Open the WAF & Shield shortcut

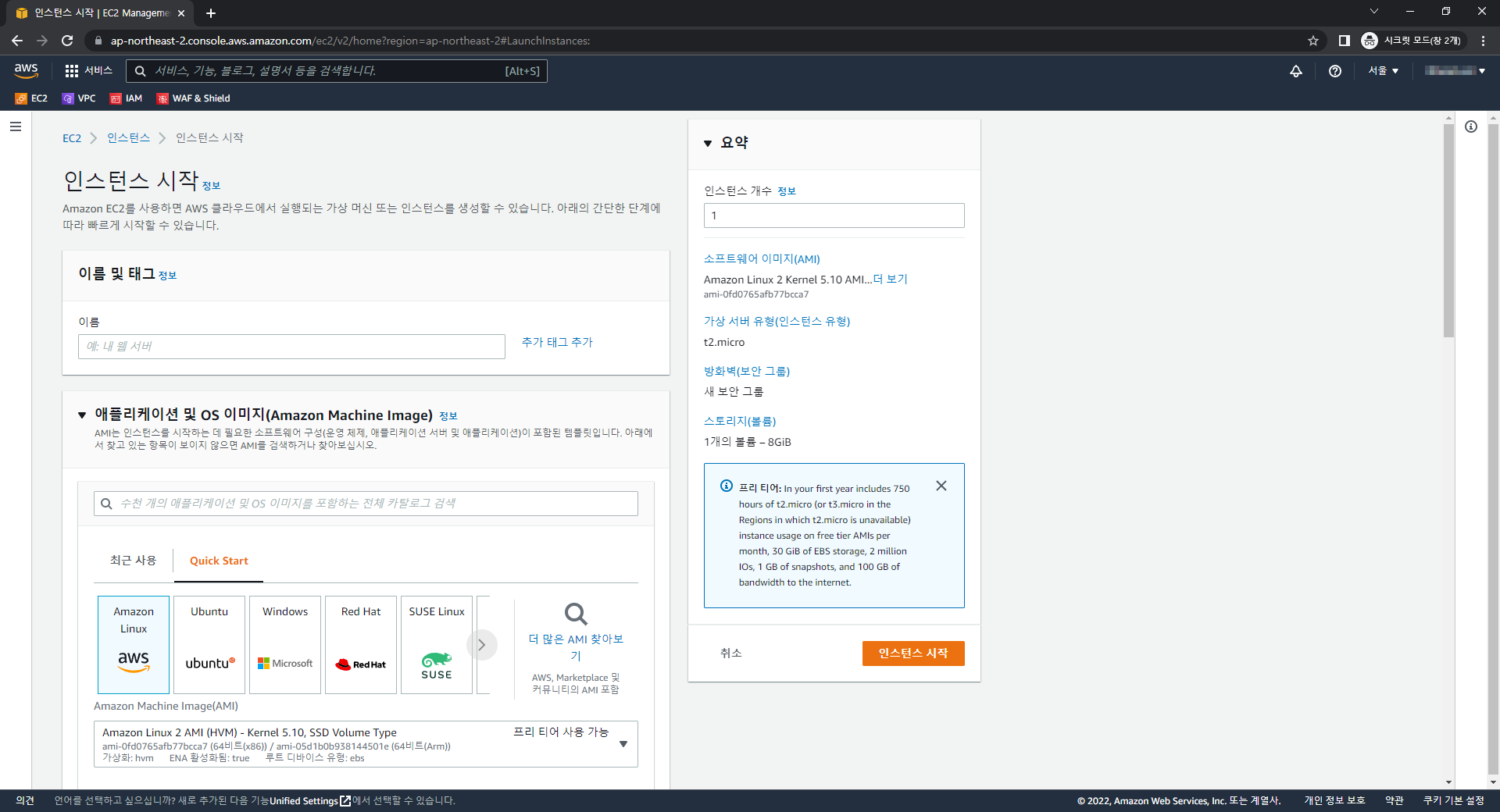193,98
